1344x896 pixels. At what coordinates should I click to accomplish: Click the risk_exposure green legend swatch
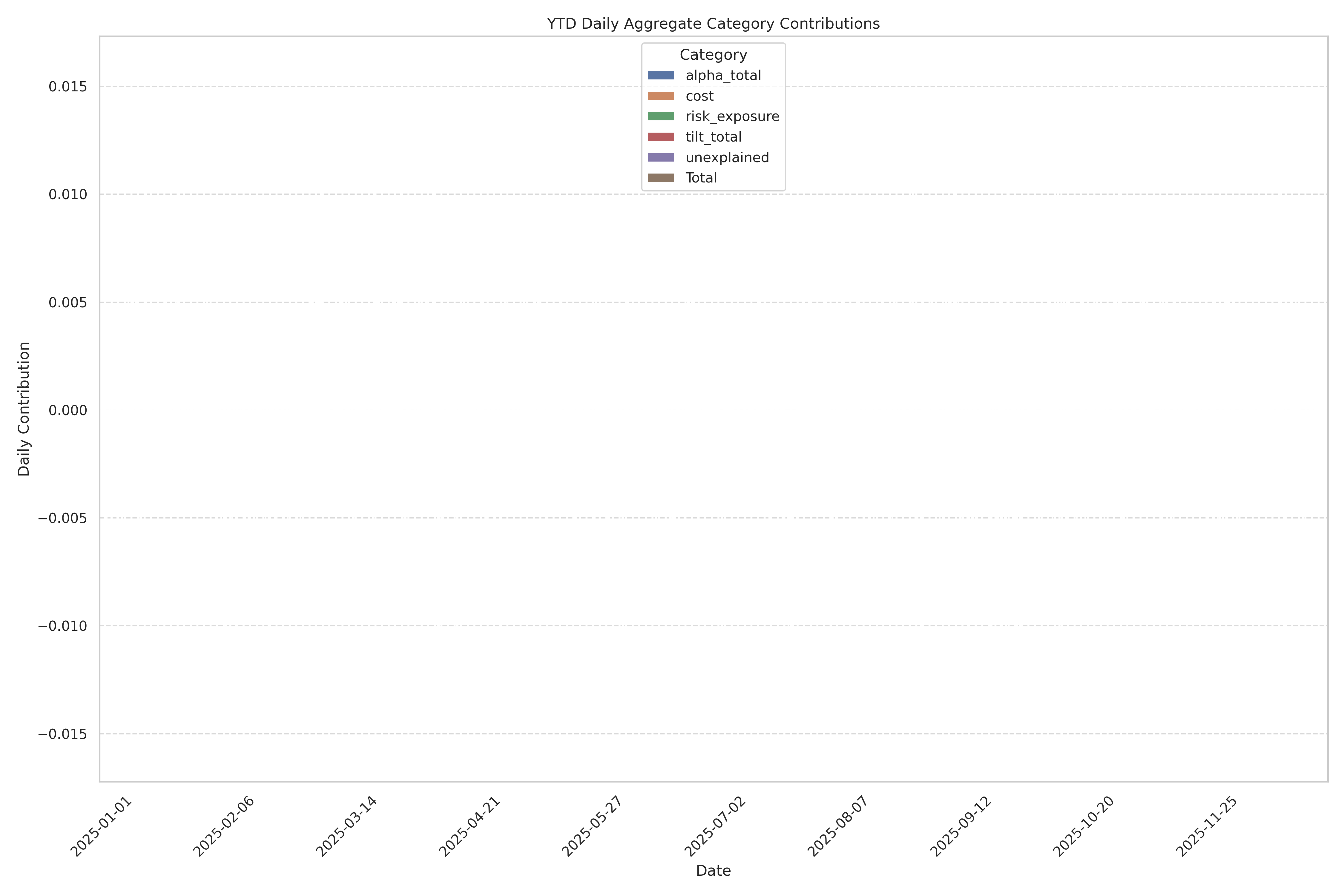[661, 116]
